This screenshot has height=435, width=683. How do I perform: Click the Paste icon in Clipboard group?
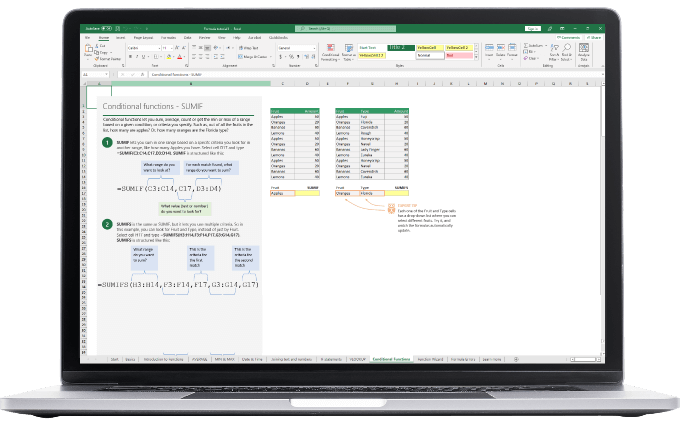pyautogui.click(x=88, y=48)
